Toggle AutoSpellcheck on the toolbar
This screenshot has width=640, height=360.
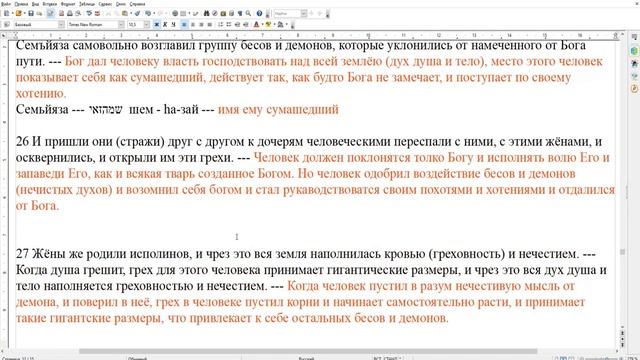[97, 13]
